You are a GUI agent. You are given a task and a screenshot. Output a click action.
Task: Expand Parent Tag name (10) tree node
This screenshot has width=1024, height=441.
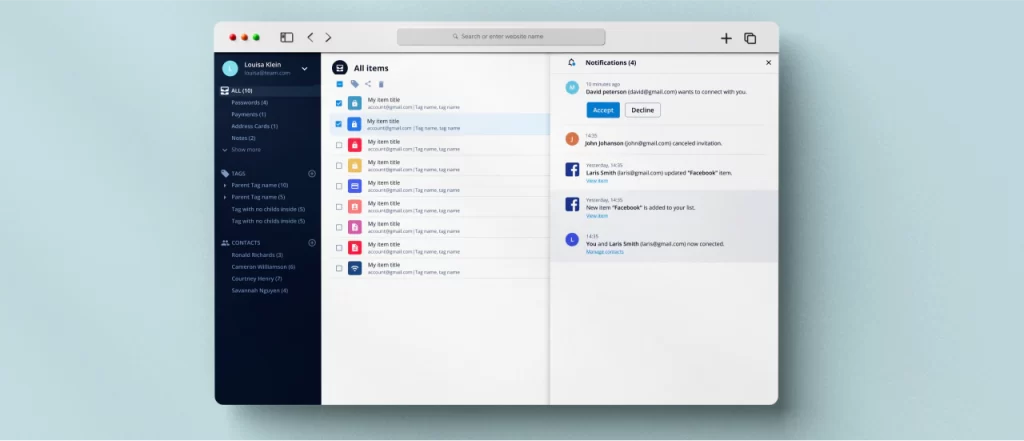[225, 185]
